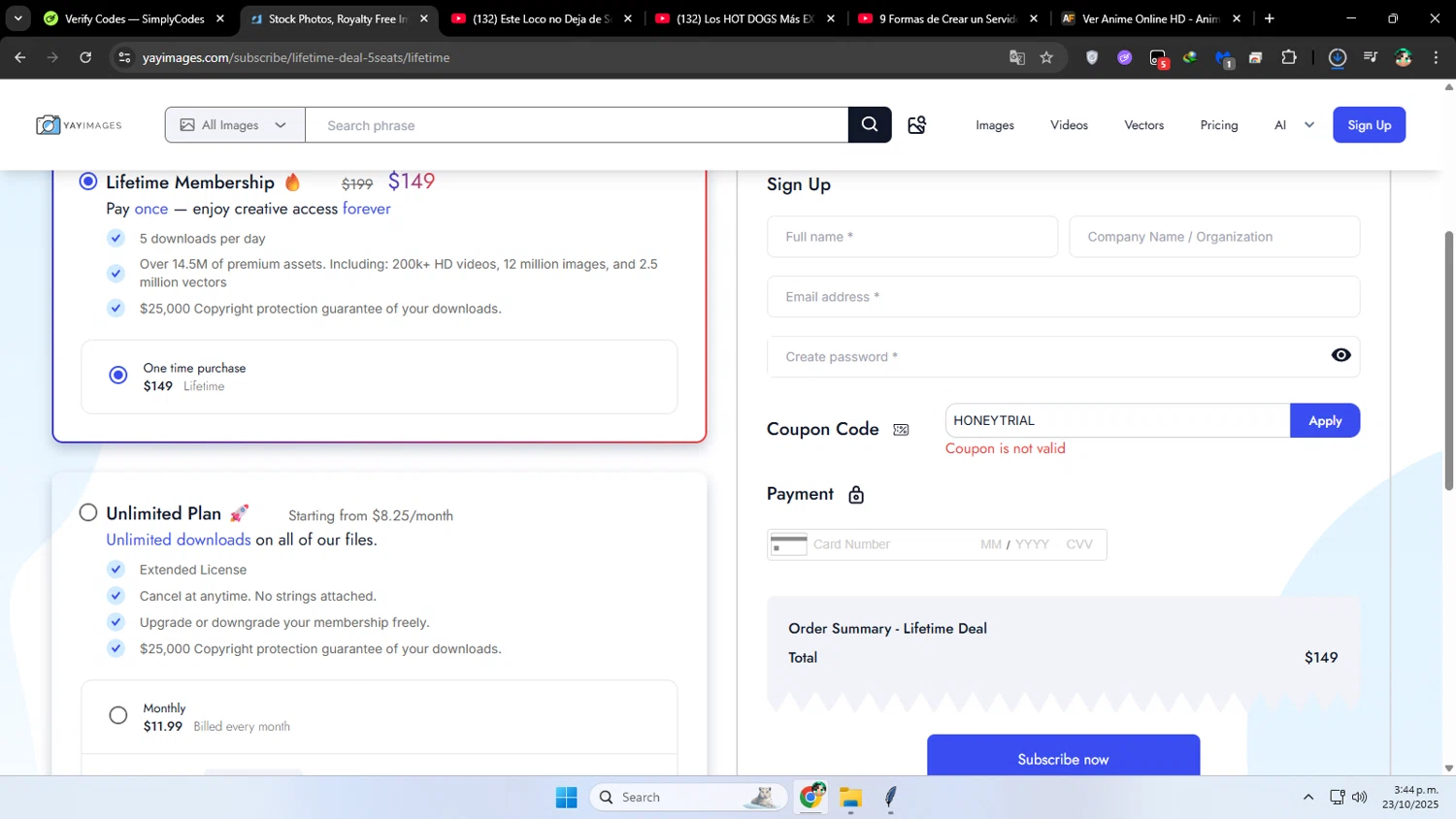Click the feather app taskbar icon

coord(891,798)
